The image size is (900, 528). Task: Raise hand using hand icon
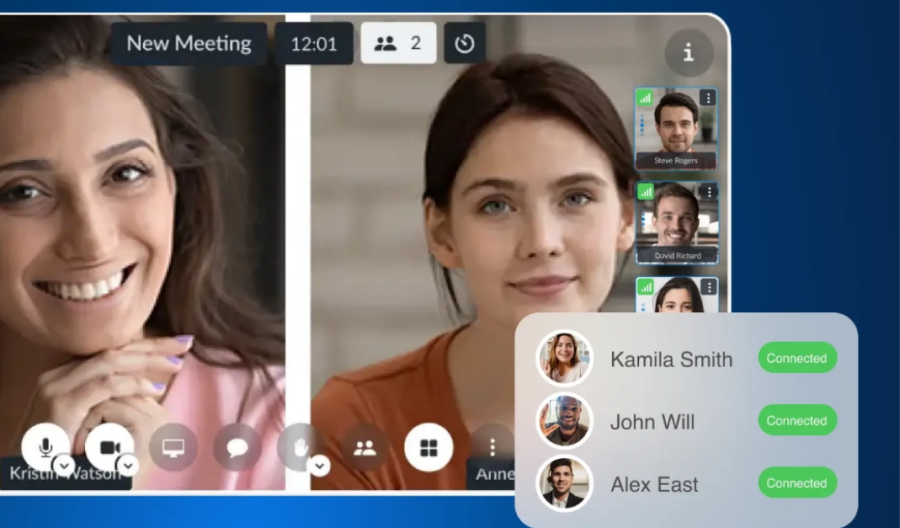tap(301, 447)
